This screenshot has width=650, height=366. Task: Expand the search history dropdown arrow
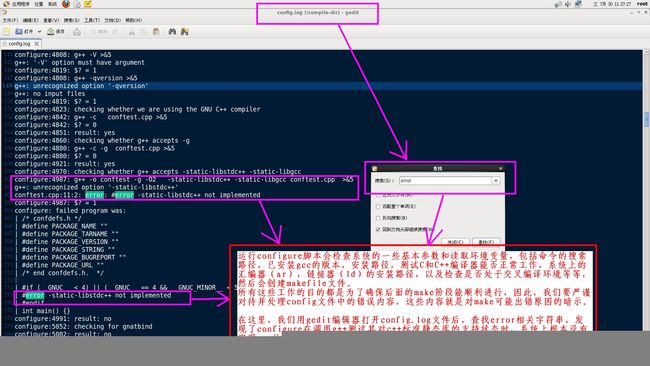pos(496,181)
